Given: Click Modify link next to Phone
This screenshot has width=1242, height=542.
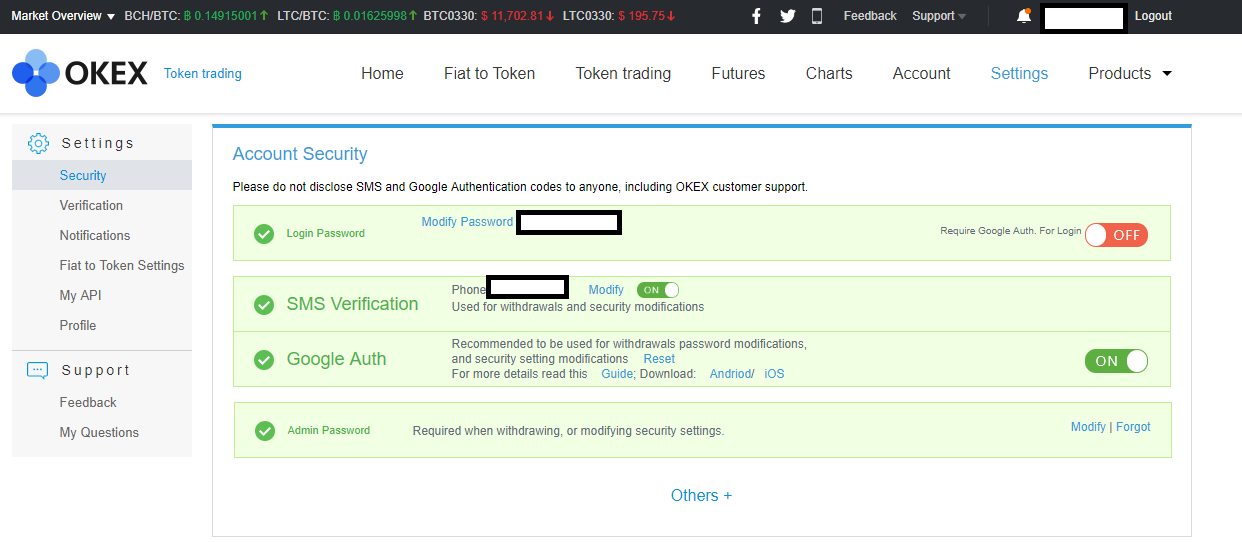Looking at the screenshot, I should (606, 290).
